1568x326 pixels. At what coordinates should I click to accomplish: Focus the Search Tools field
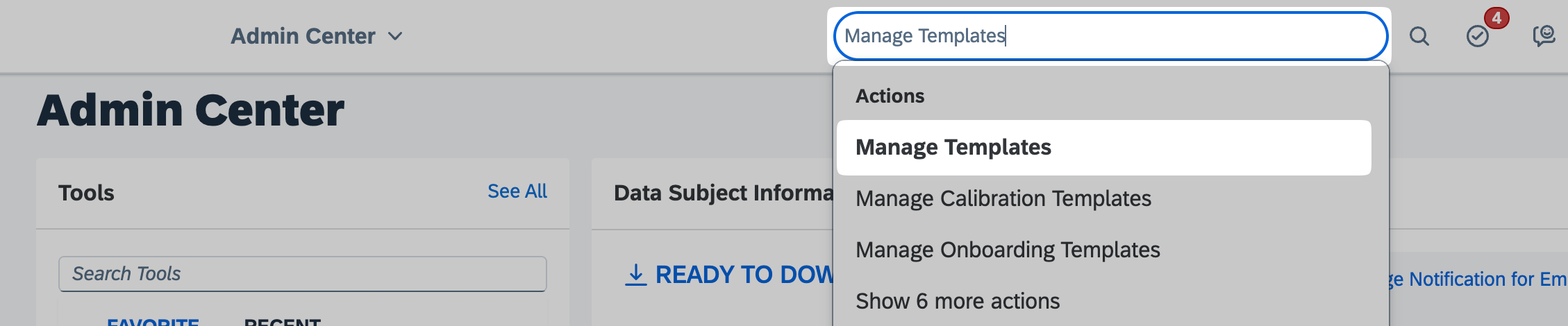point(302,274)
